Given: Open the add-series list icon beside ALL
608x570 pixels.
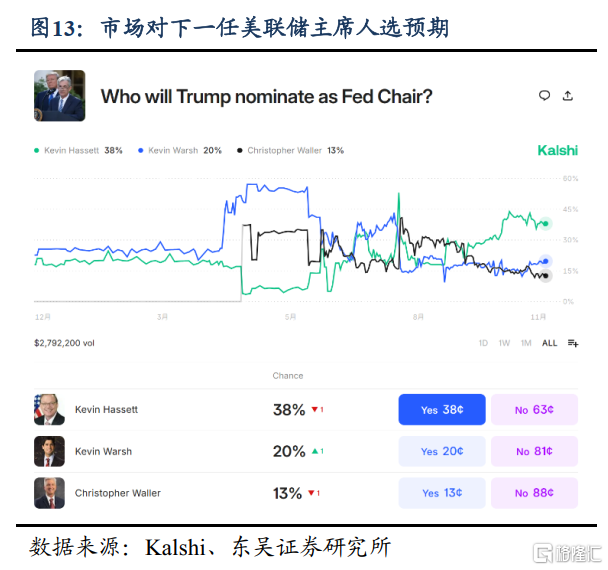Looking at the screenshot, I should click(573, 343).
